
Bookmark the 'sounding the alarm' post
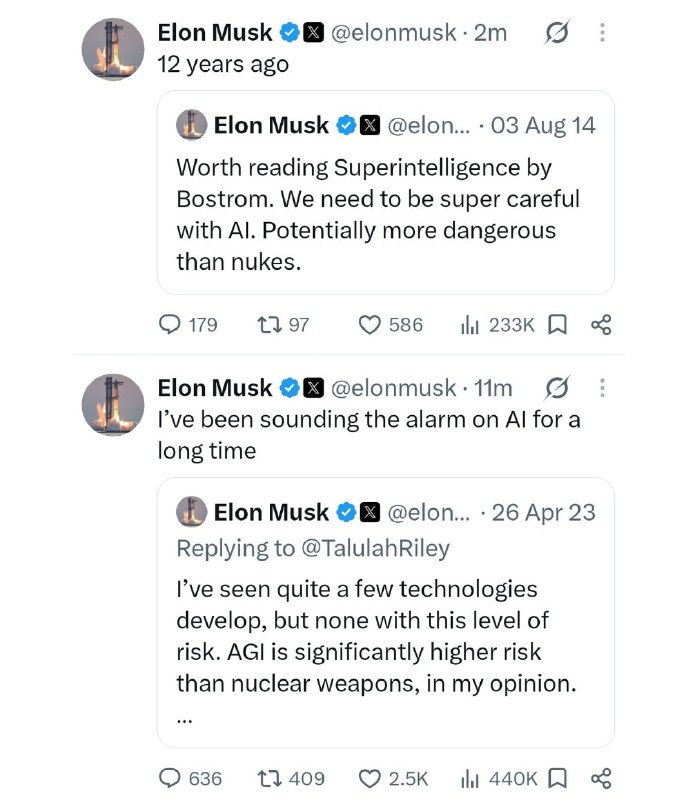pyautogui.click(x=557, y=779)
